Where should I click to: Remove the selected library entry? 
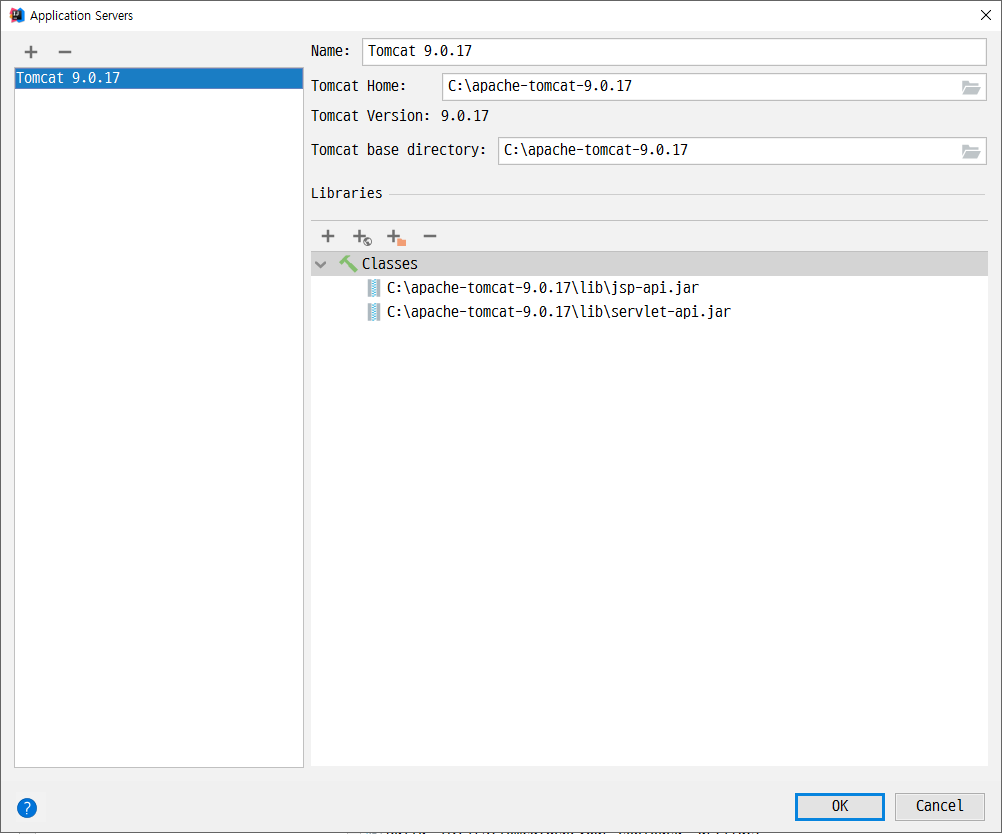(430, 236)
